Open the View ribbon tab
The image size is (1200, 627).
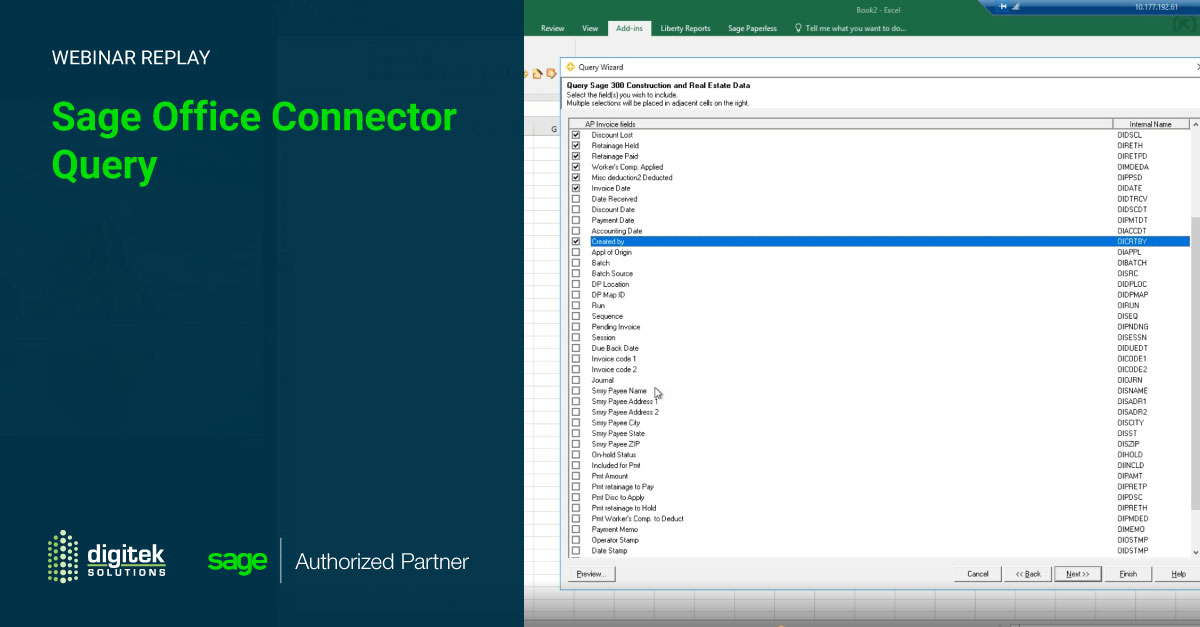(590, 28)
